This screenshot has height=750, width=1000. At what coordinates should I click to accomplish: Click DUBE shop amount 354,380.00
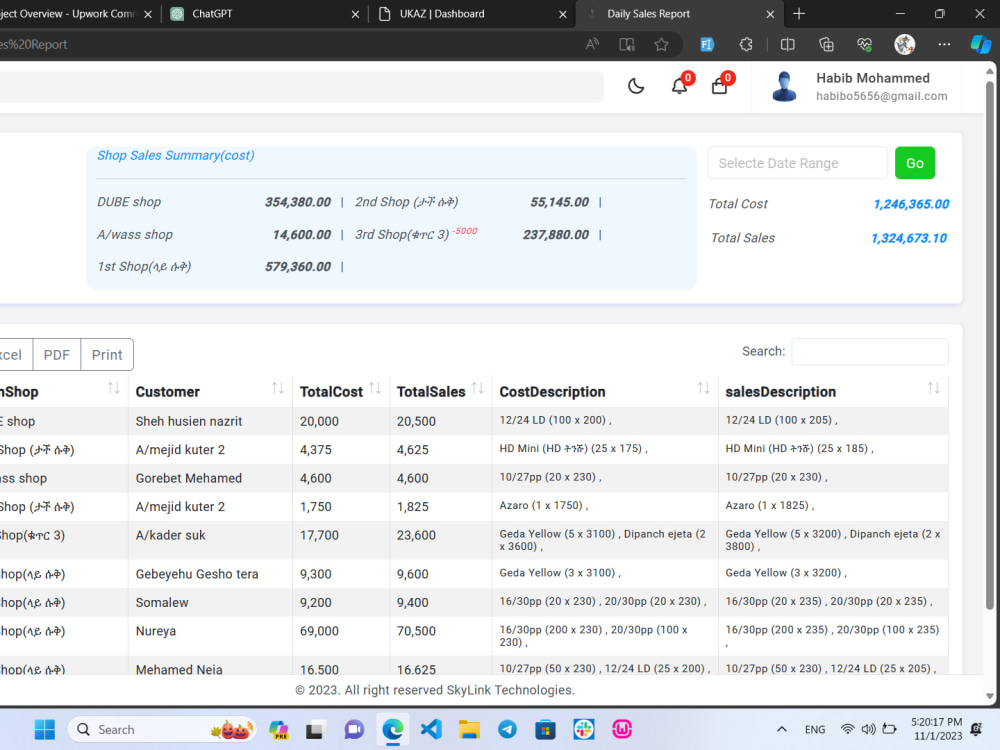pos(298,202)
